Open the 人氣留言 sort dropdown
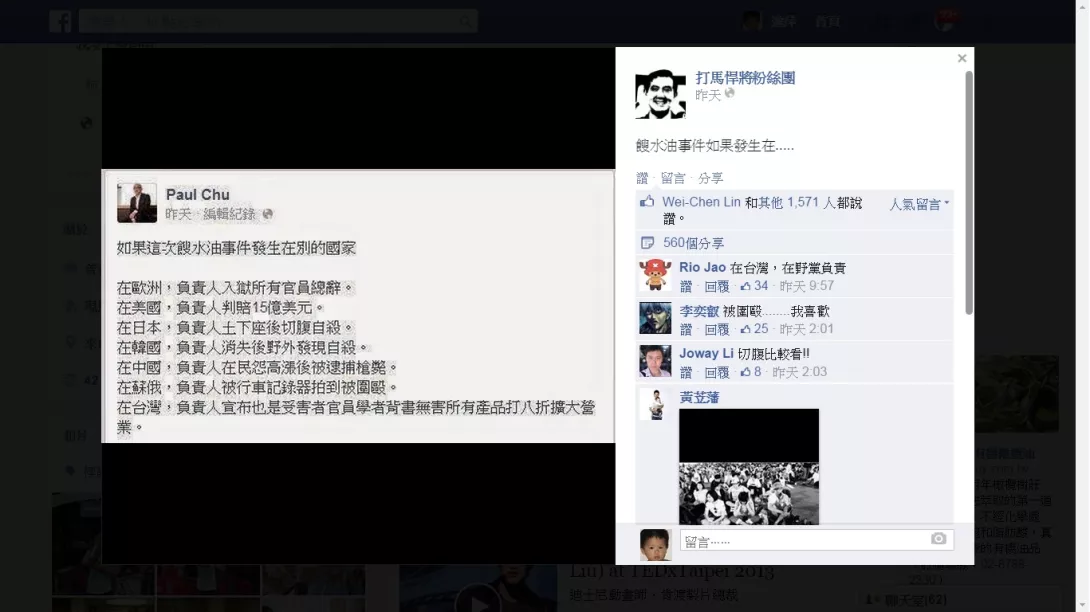The width and height of the screenshot is (1090, 612). (x=919, y=204)
